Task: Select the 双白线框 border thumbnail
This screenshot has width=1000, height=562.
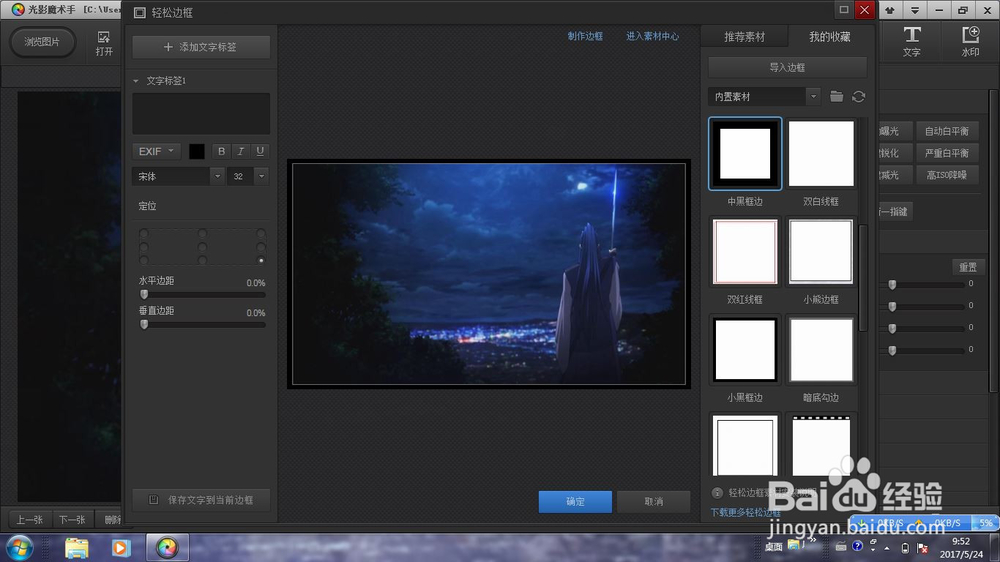Action: tap(821, 154)
